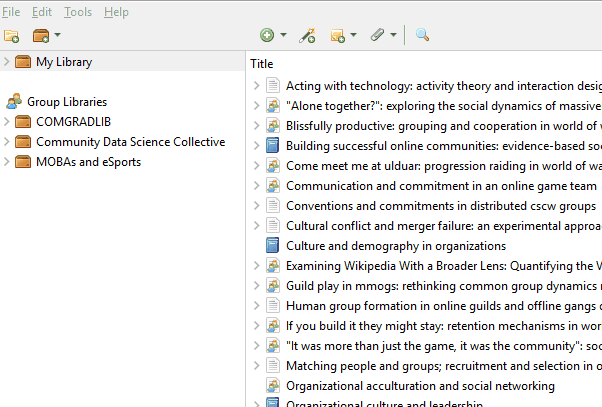The height and width of the screenshot is (407, 602).
Task: Expand the MOBAs and eSports library
Action: [7, 162]
